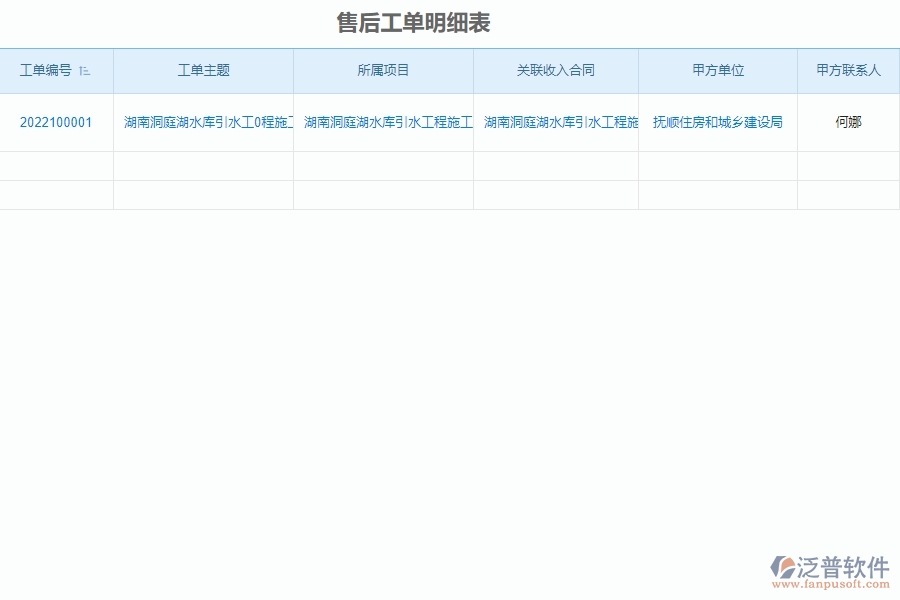The height and width of the screenshot is (600, 900).
Task: Select contact person 何娜
Action: tap(849, 122)
